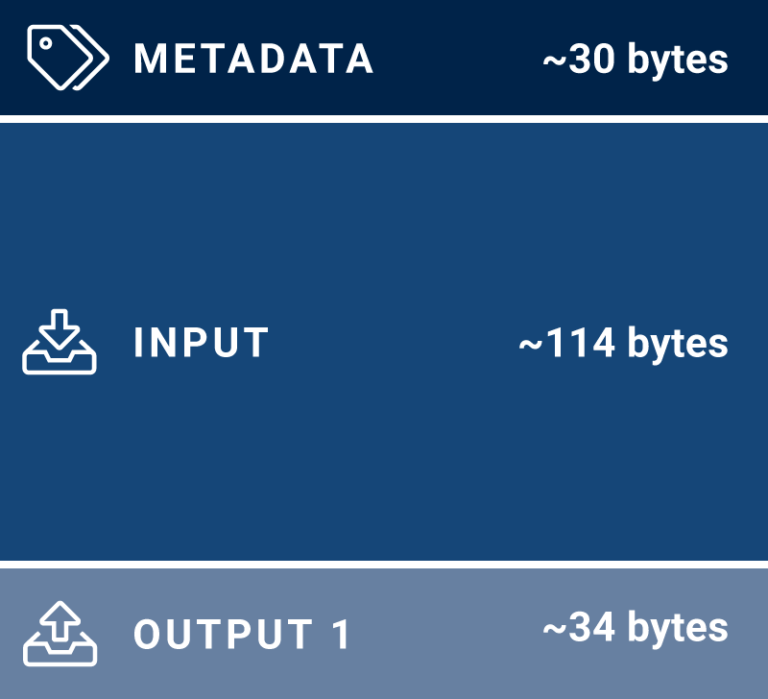Select the OUTPUT 1 label text

pos(242,635)
